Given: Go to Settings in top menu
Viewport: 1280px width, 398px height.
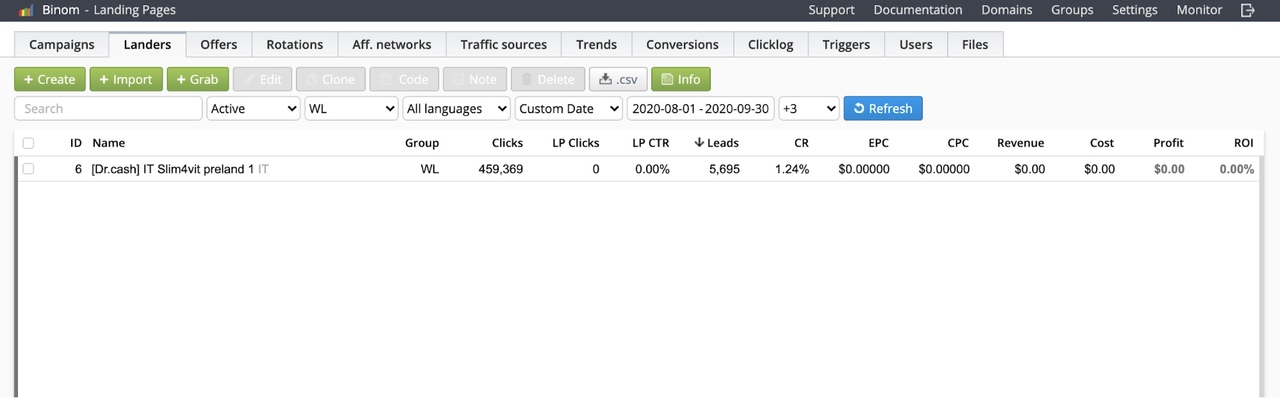Looking at the screenshot, I should tap(1135, 10).
